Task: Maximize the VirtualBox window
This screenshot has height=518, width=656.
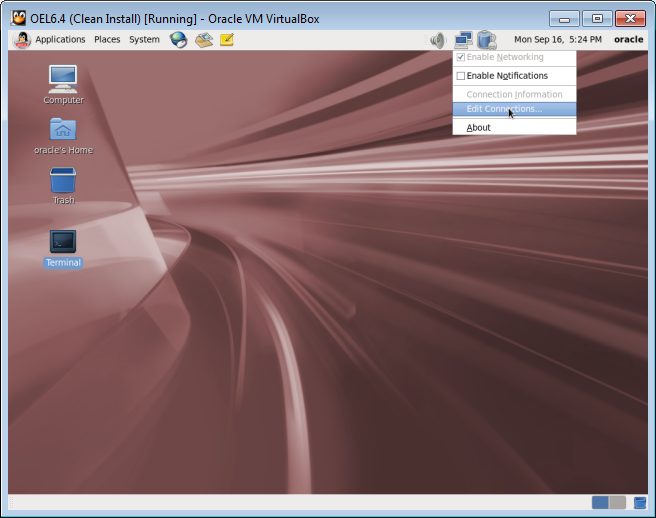Action: pos(597,19)
